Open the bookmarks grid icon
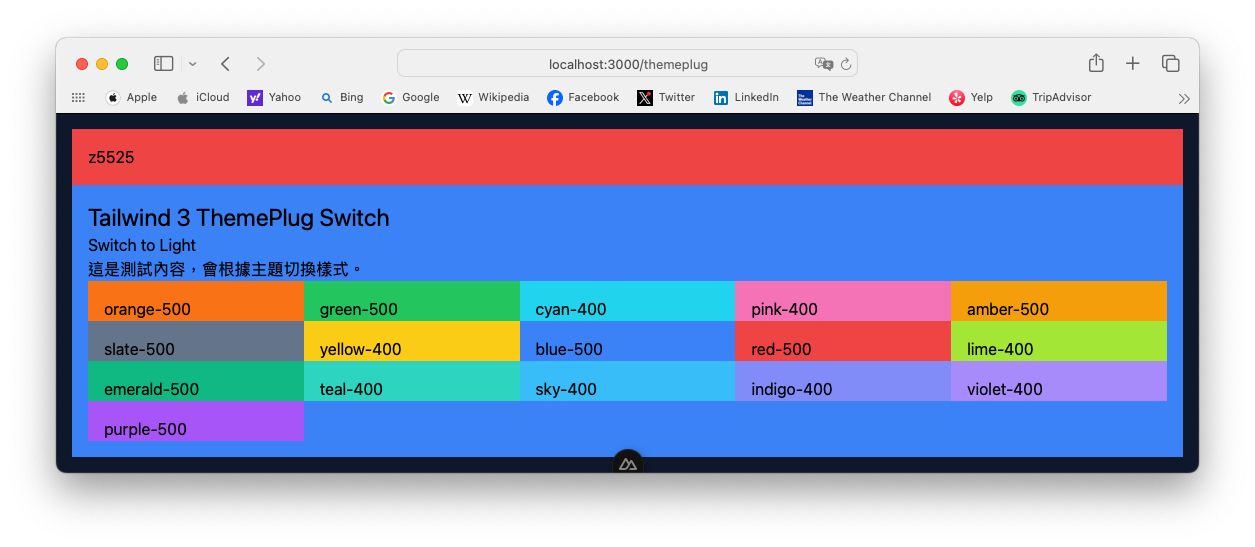Image resolution: width=1255 pixels, height=547 pixels. click(78, 98)
